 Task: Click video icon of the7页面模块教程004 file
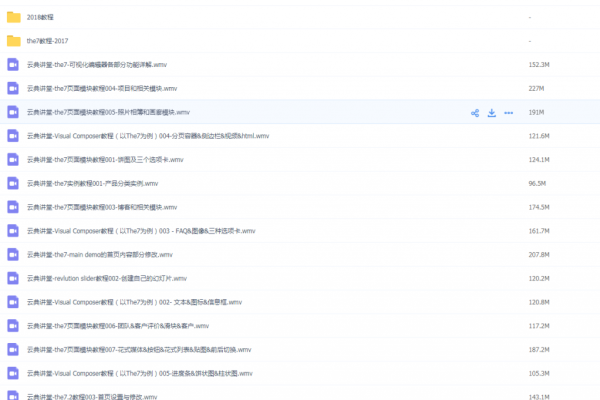click(13, 88)
